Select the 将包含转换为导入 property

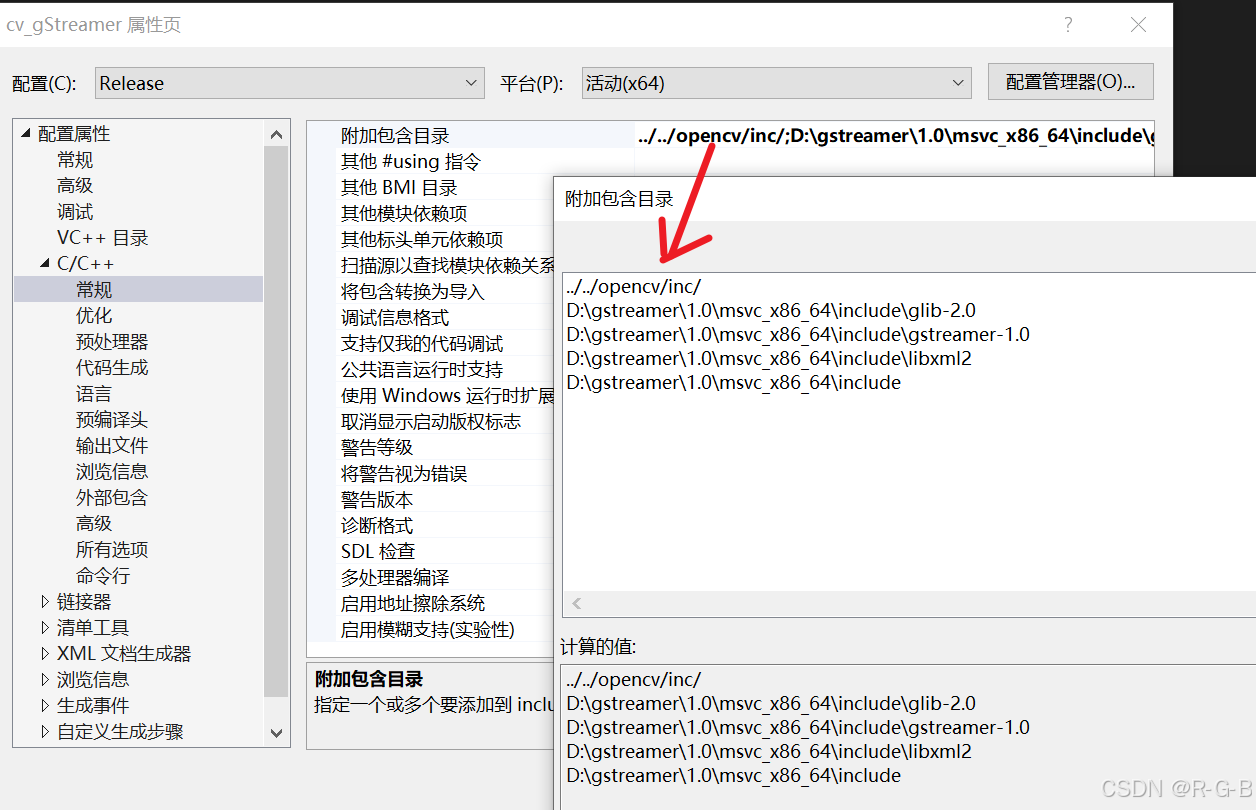click(x=412, y=292)
